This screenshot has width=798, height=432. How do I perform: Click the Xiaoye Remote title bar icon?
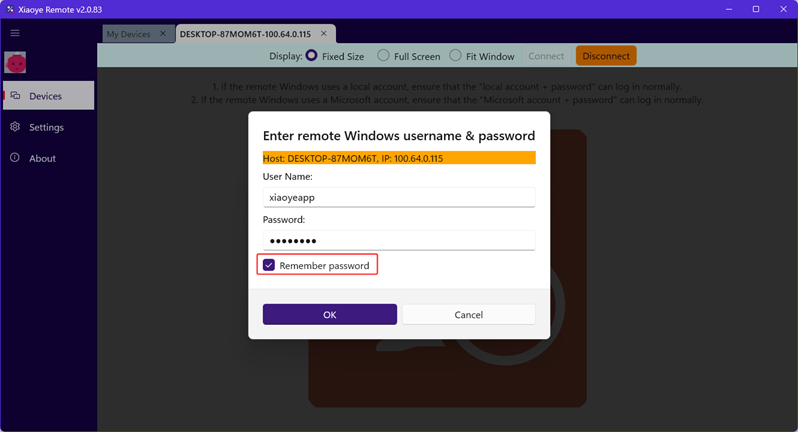coord(9,9)
